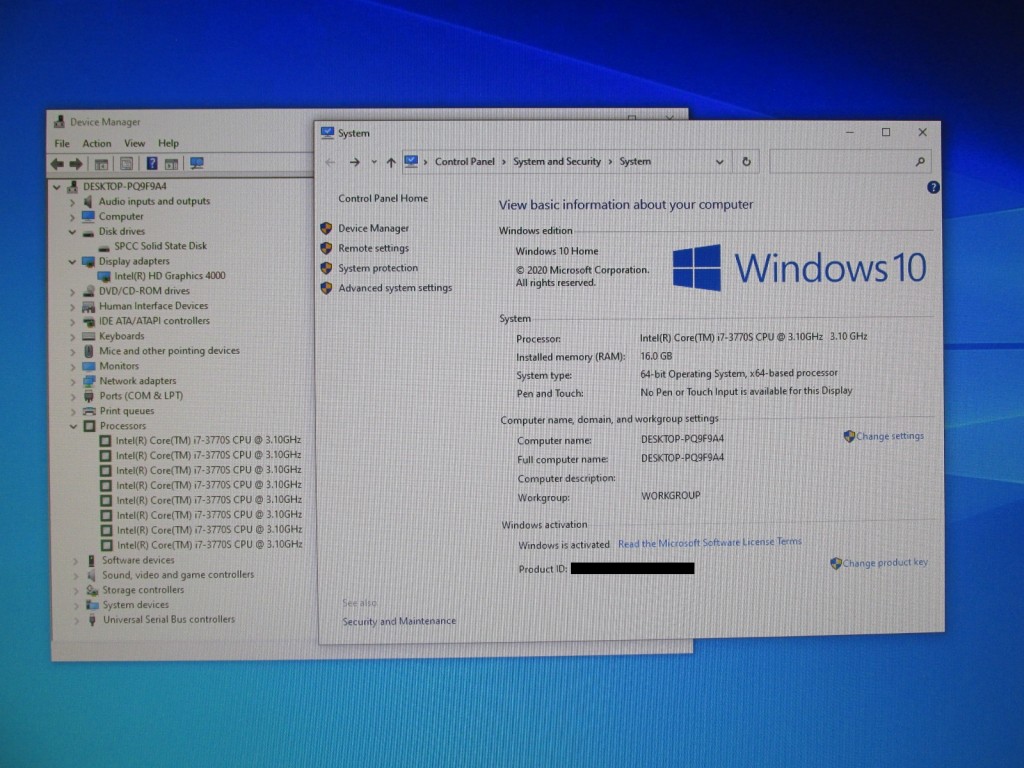Click the icon beside Network adapters

click(89, 381)
